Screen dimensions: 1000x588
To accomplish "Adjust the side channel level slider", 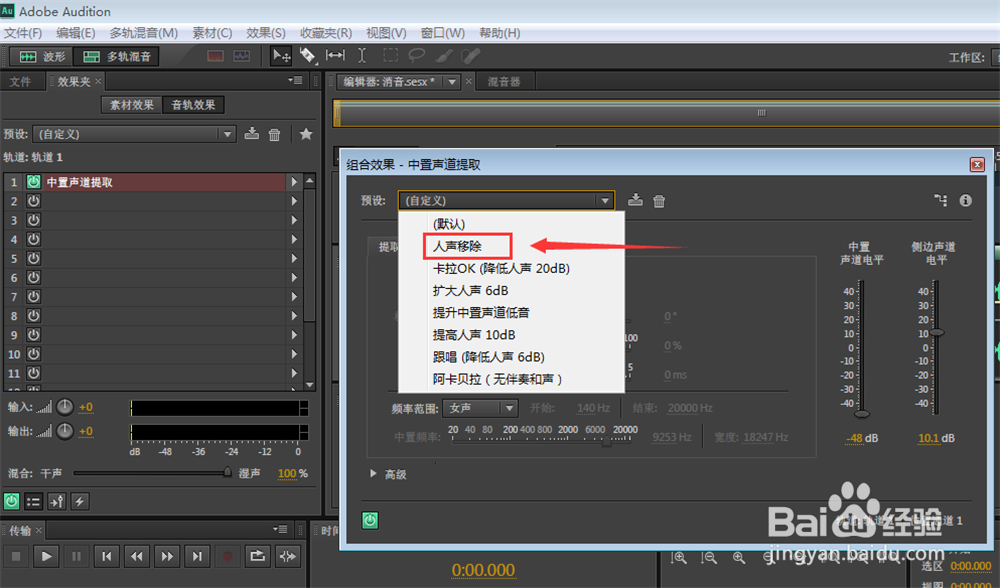I will pyautogui.click(x=936, y=332).
